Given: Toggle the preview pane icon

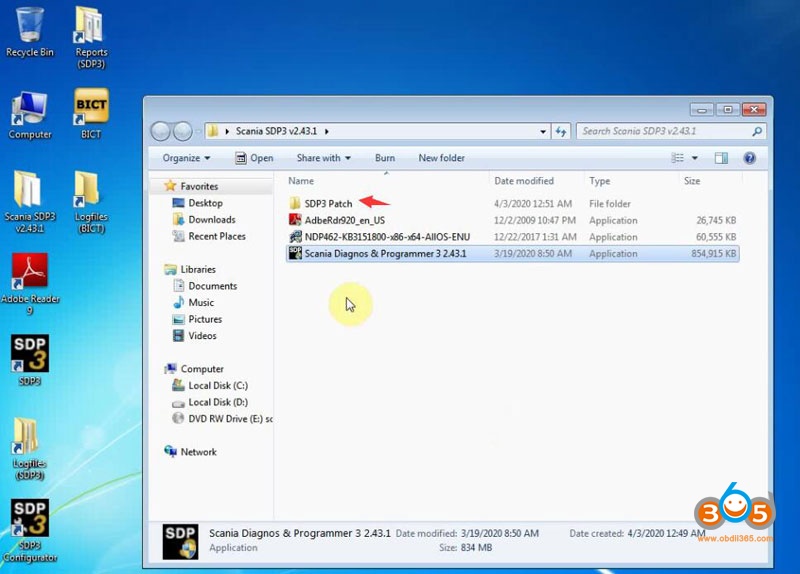Looking at the screenshot, I should tap(721, 158).
